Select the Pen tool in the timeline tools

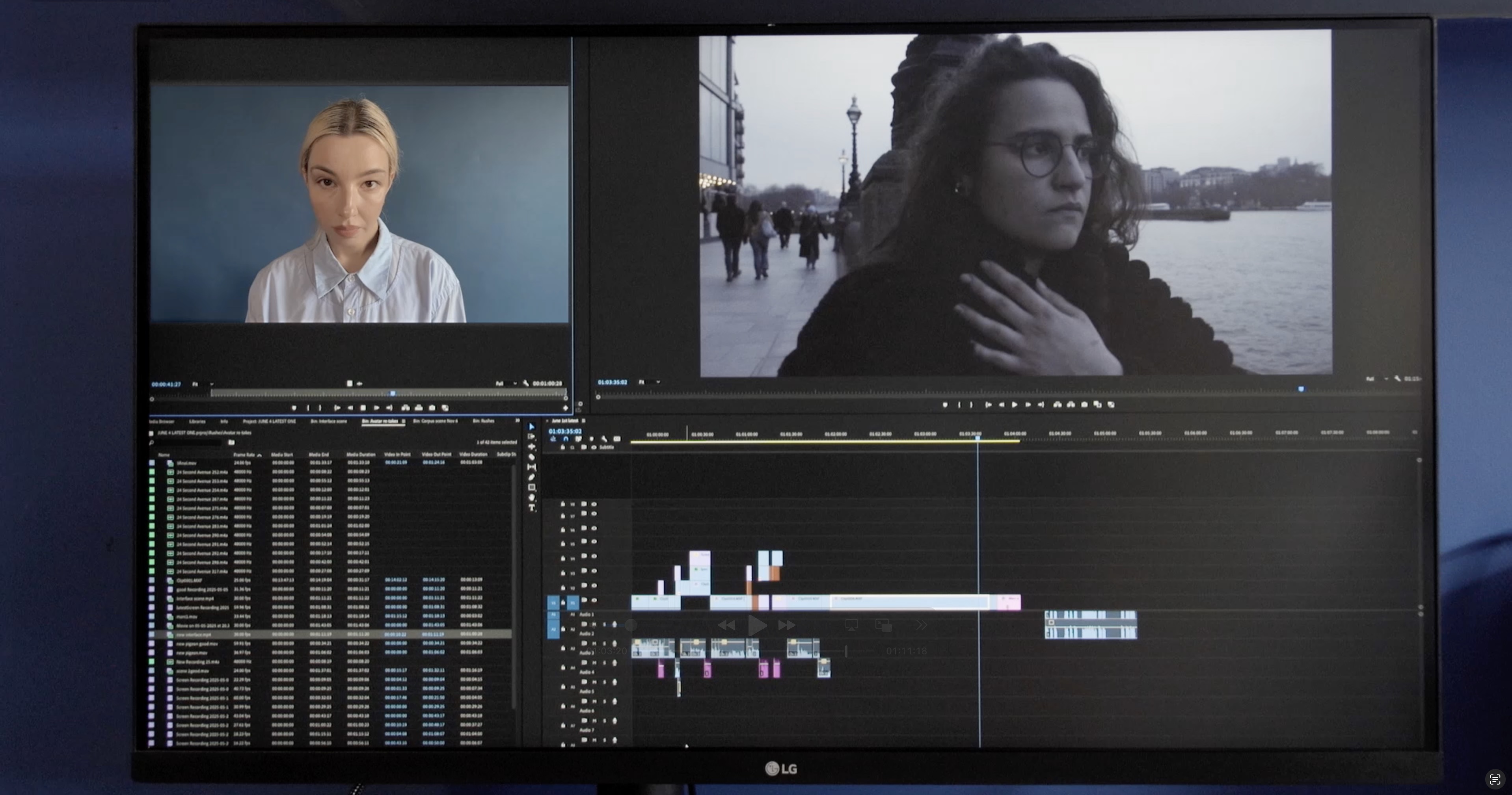(x=532, y=476)
